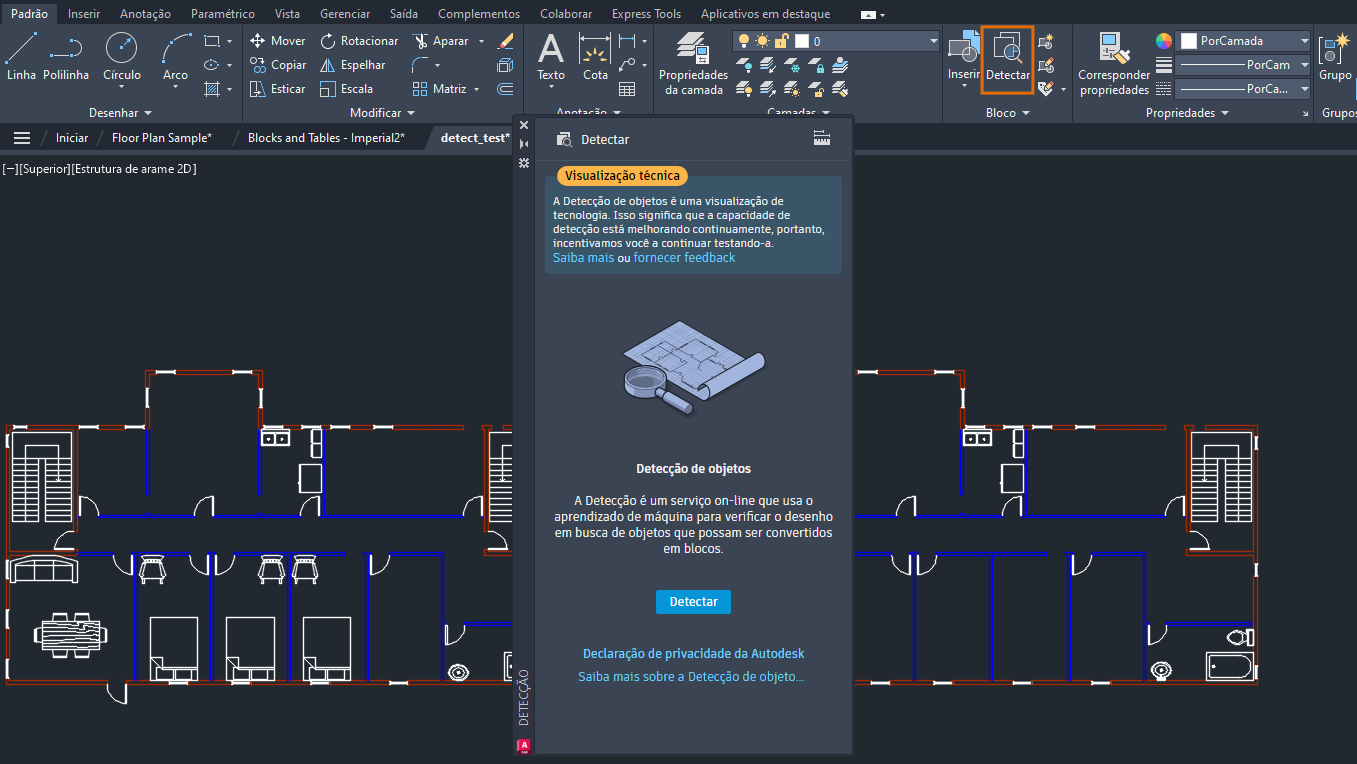This screenshot has width=1357, height=764.
Task: Click the [−] viewport control
Action: (10, 169)
